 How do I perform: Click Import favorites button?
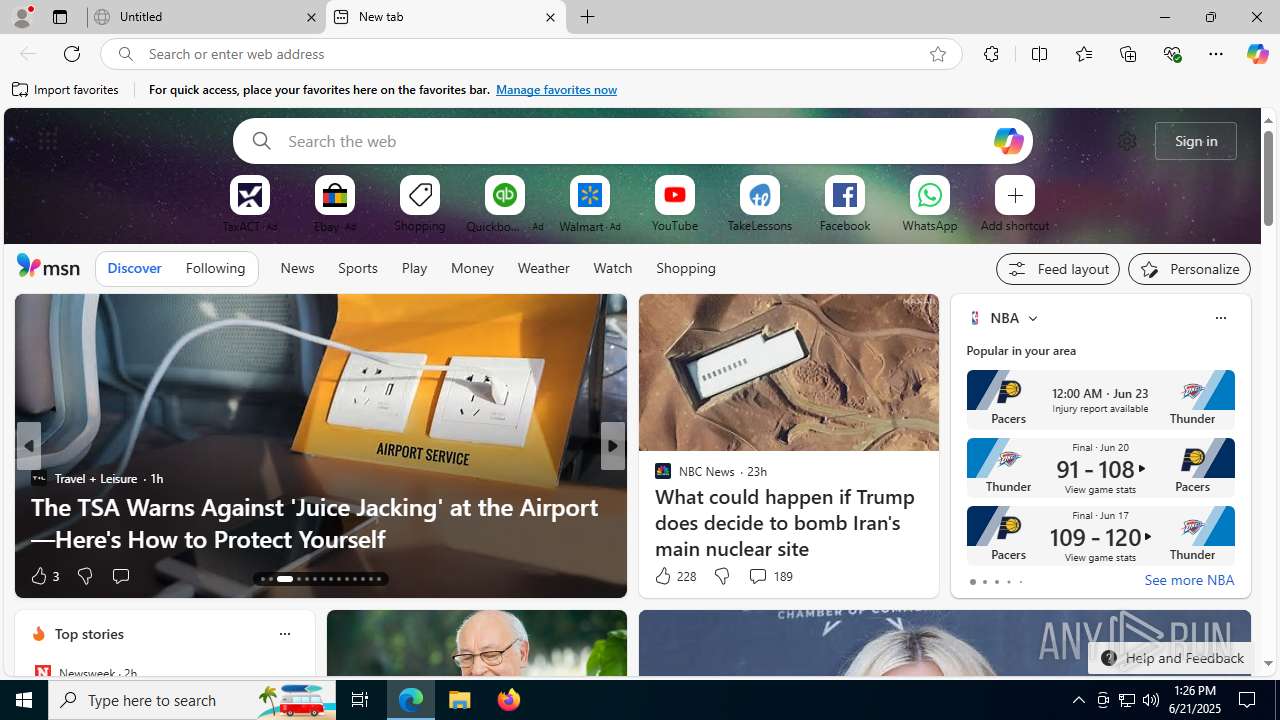(66, 90)
